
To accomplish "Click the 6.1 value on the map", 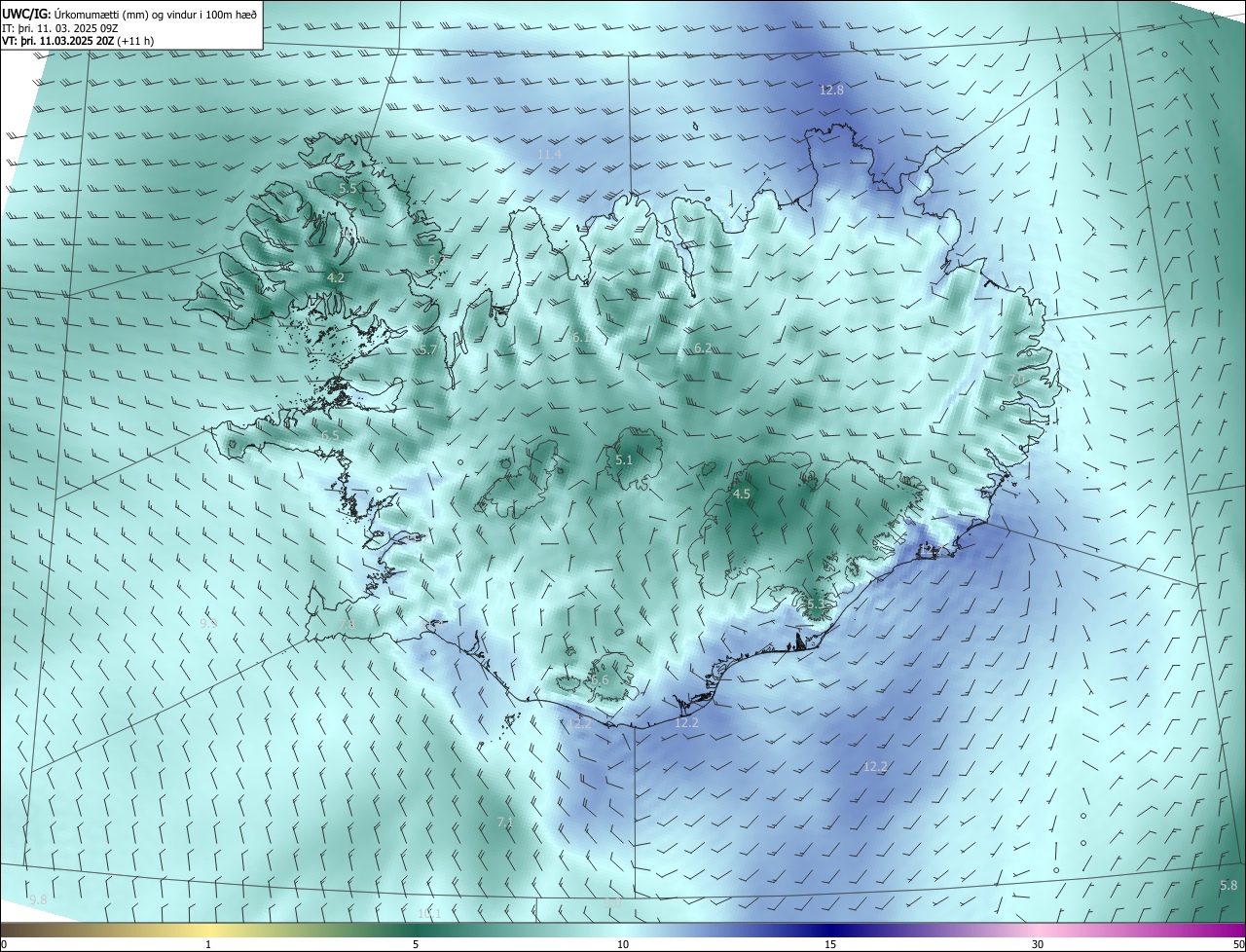I will 580,337.
